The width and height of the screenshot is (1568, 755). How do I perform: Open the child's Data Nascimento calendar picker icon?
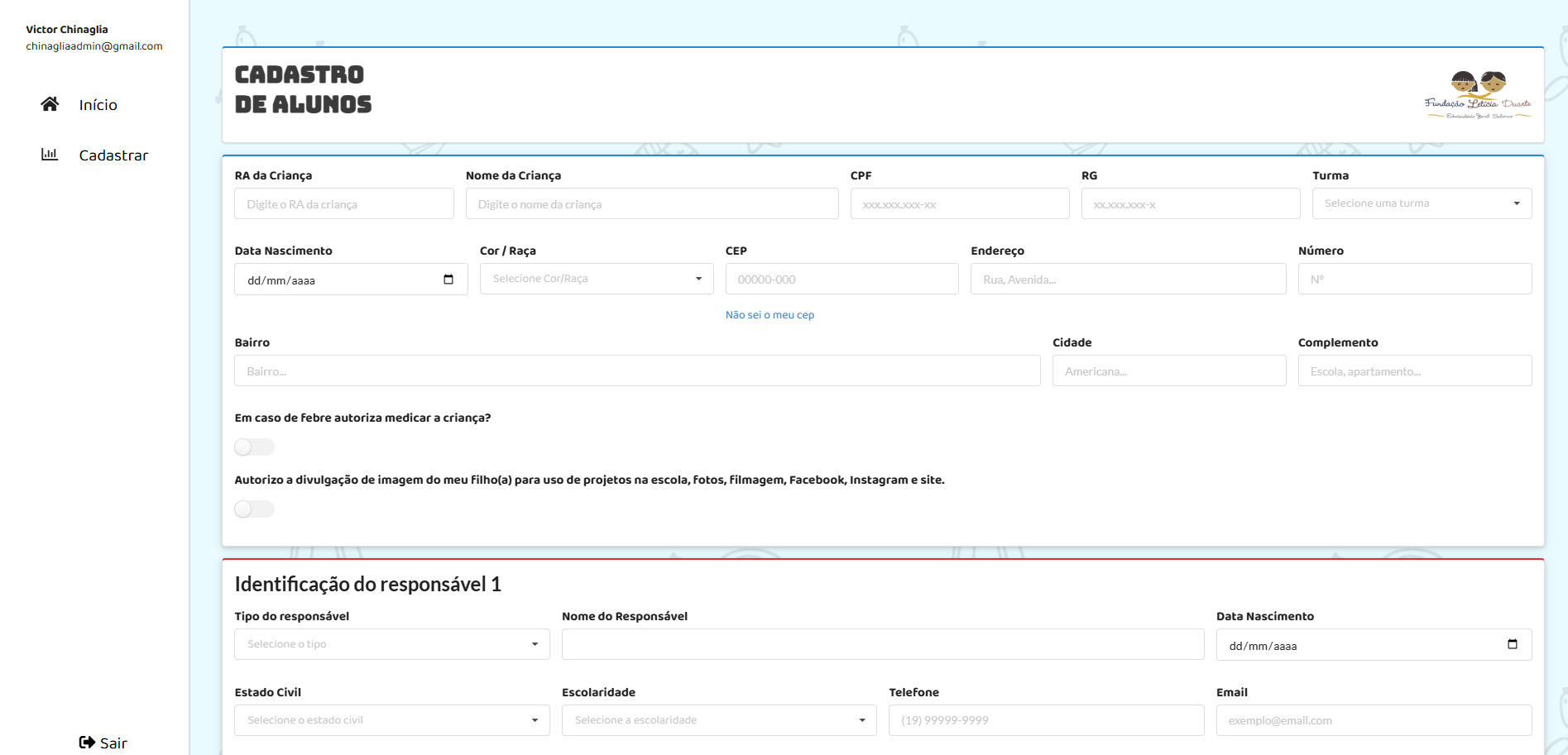tap(448, 280)
